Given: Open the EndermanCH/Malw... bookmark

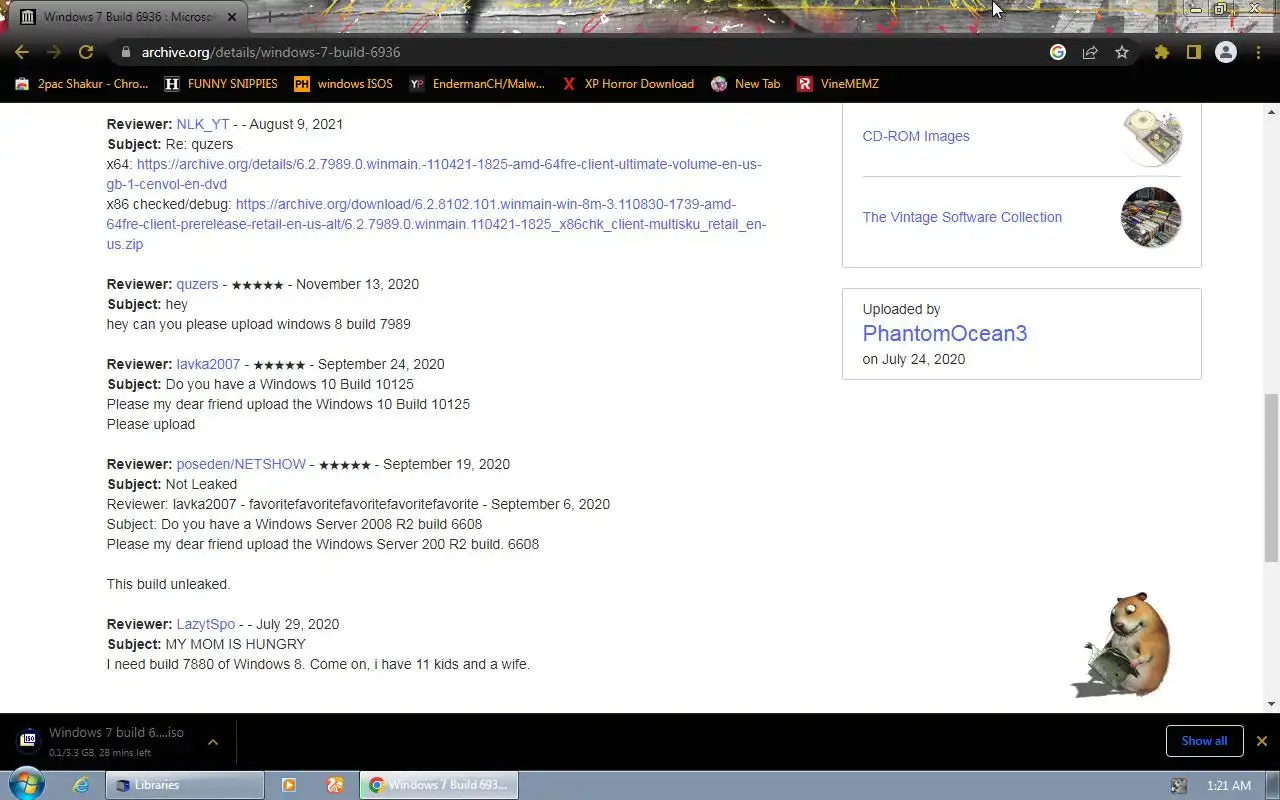Looking at the screenshot, I should (477, 84).
